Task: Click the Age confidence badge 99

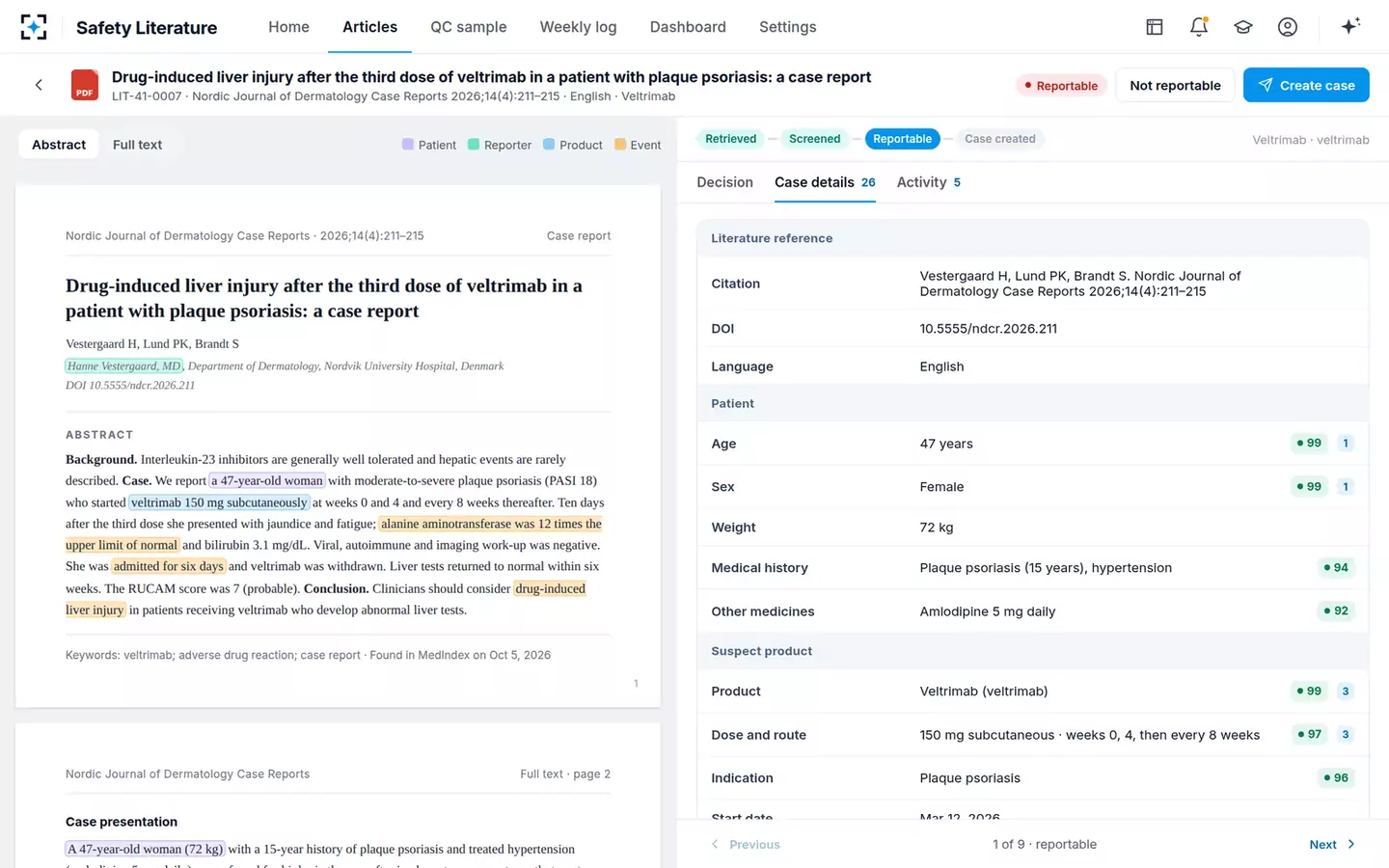Action: click(1309, 444)
